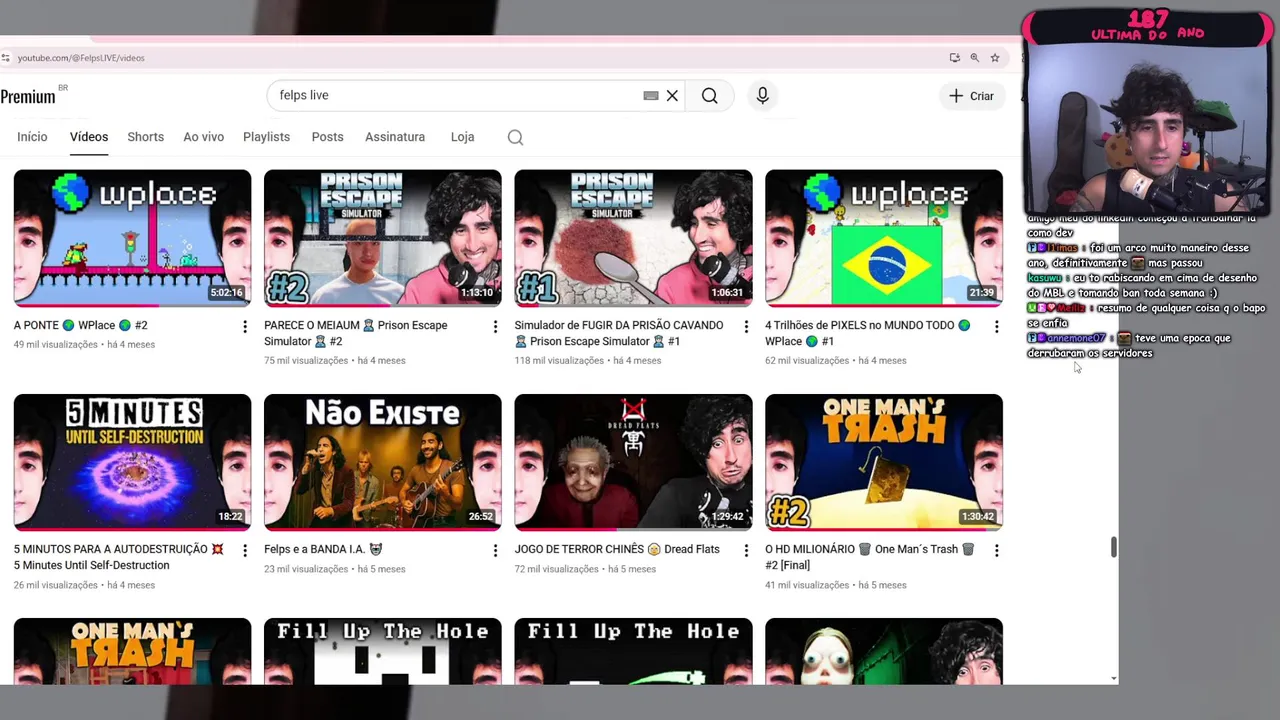Open Prison Escape Simulator #2 thumbnail
1280x720 pixels.
383,237
